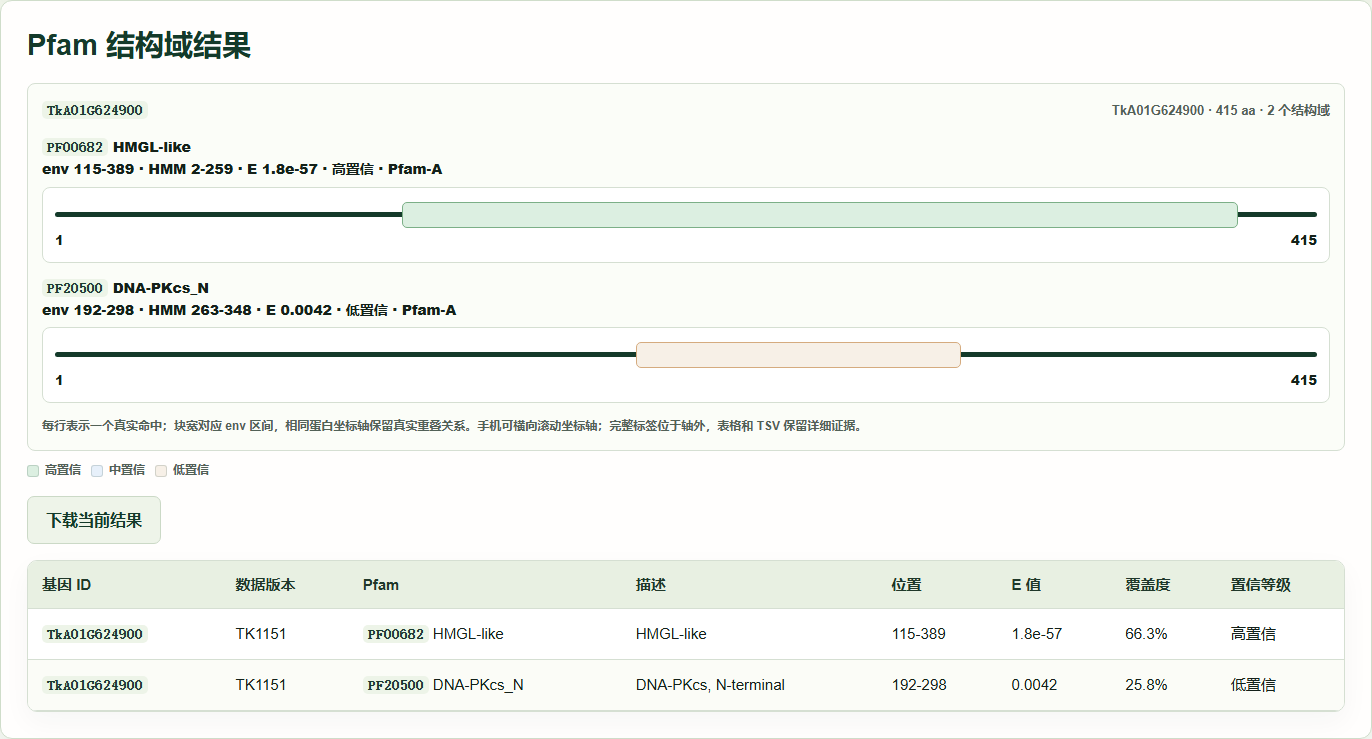Image resolution: width=1372 pixels, height=739 pixels.
Task: Click the 192-298 position cell
Action: pos(919,685)
